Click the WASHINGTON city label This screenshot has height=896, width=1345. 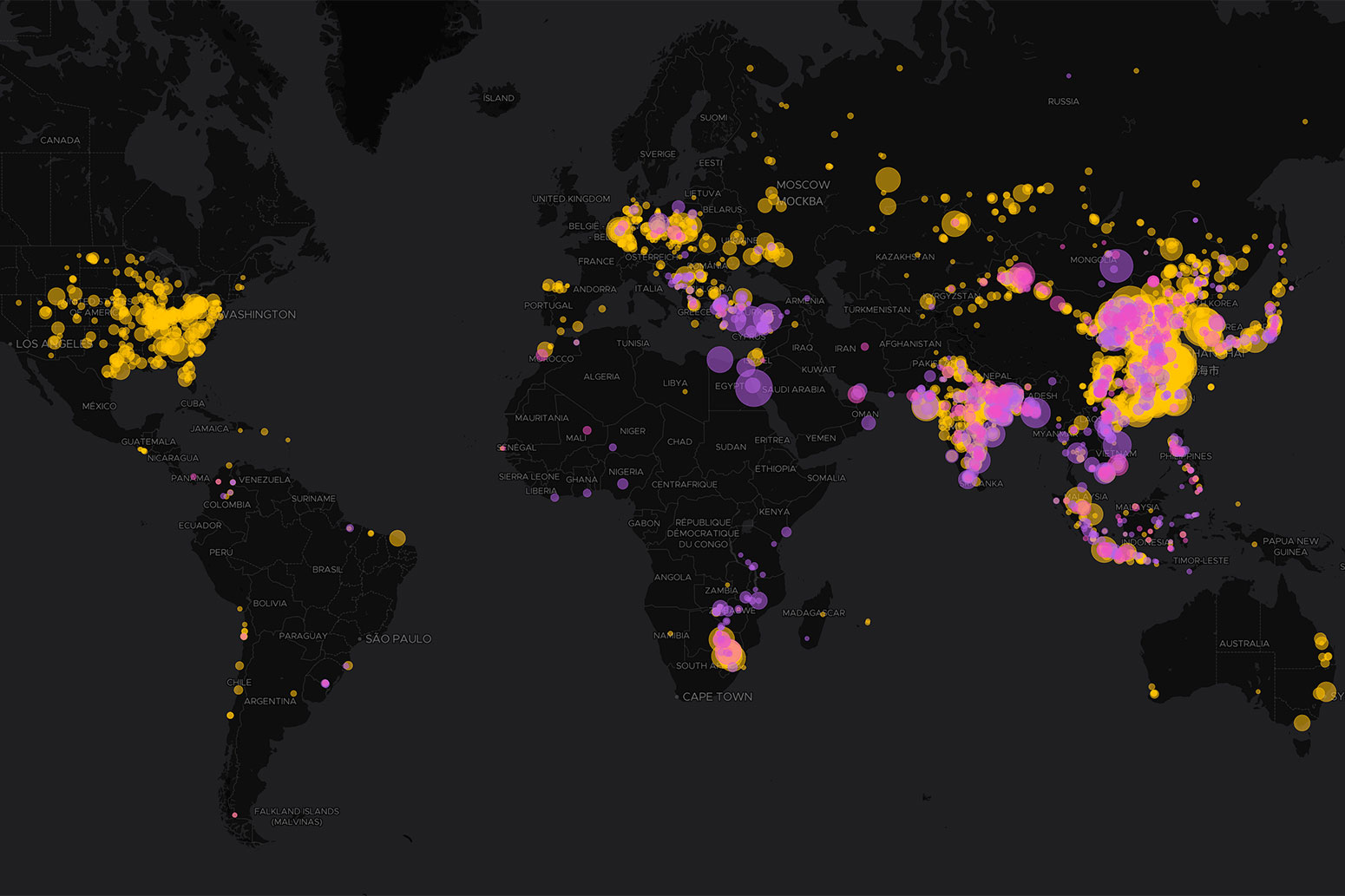[x=259, y=314]
